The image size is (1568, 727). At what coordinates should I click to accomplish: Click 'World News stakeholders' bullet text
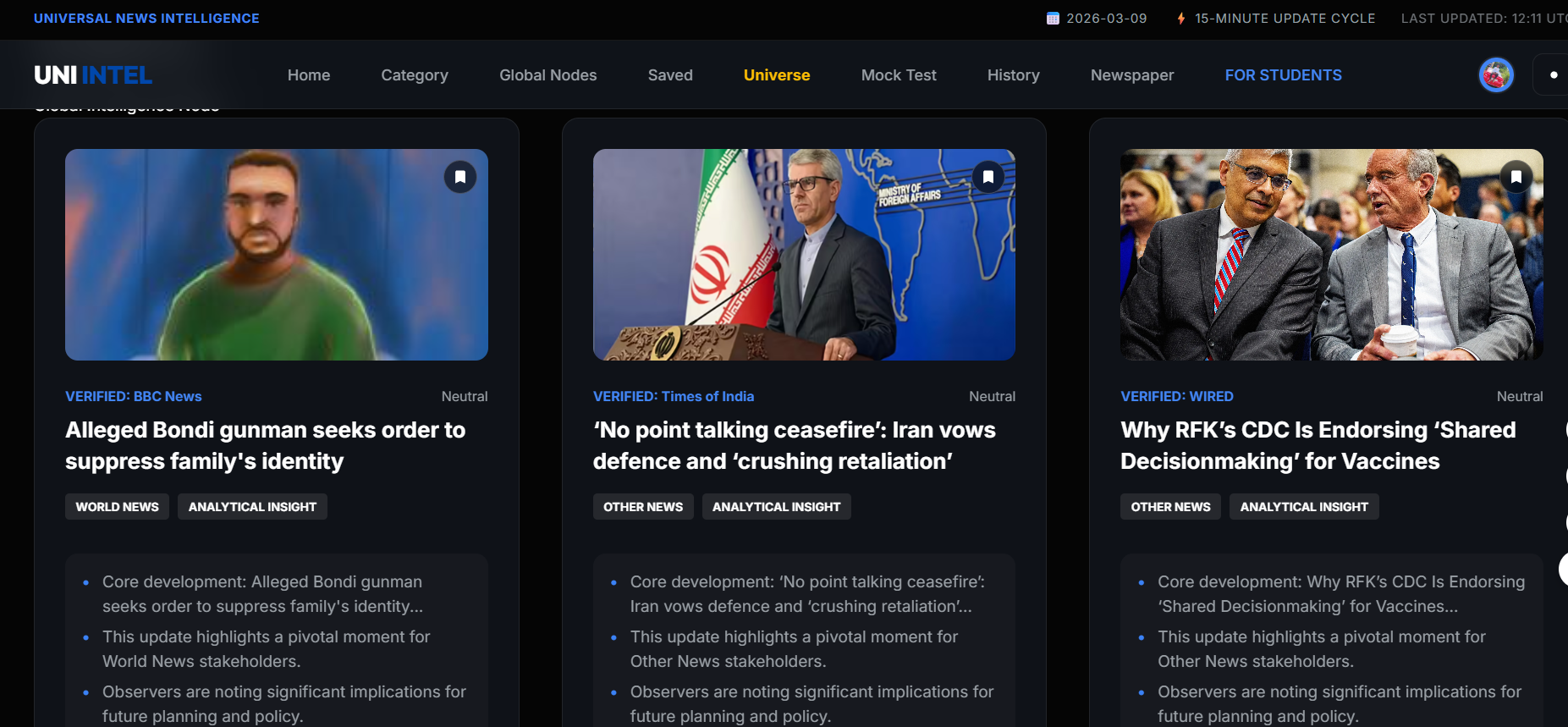coord(267,649)
